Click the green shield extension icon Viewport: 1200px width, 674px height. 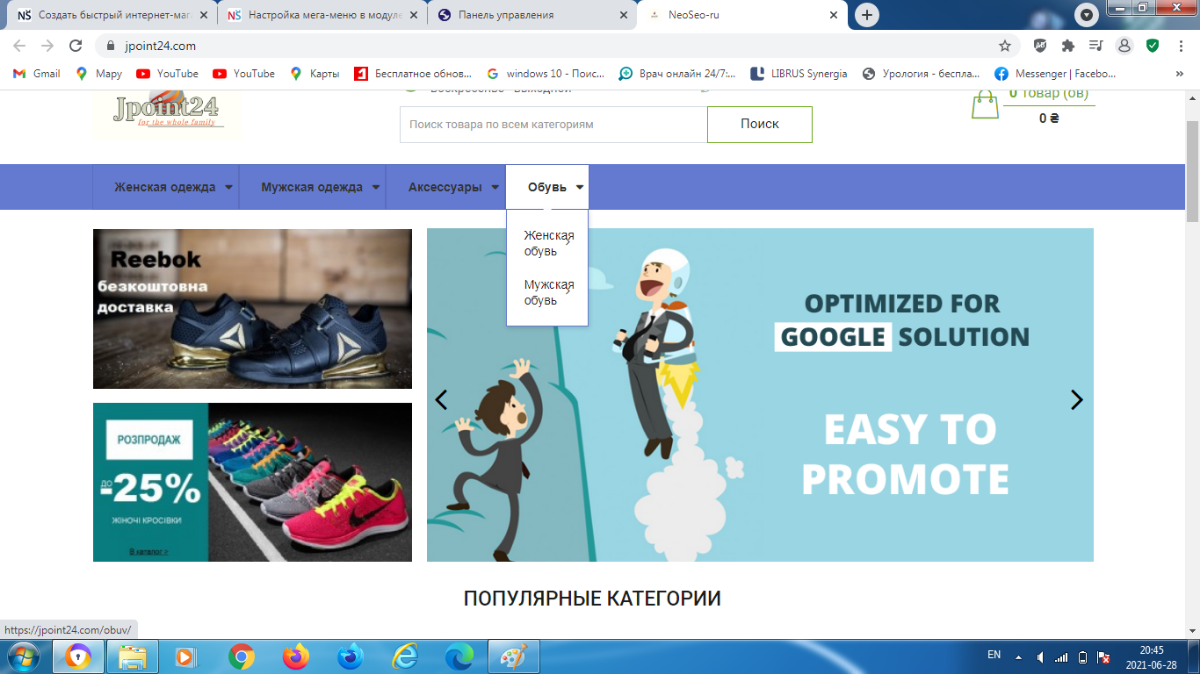[x=1152, y=46]
